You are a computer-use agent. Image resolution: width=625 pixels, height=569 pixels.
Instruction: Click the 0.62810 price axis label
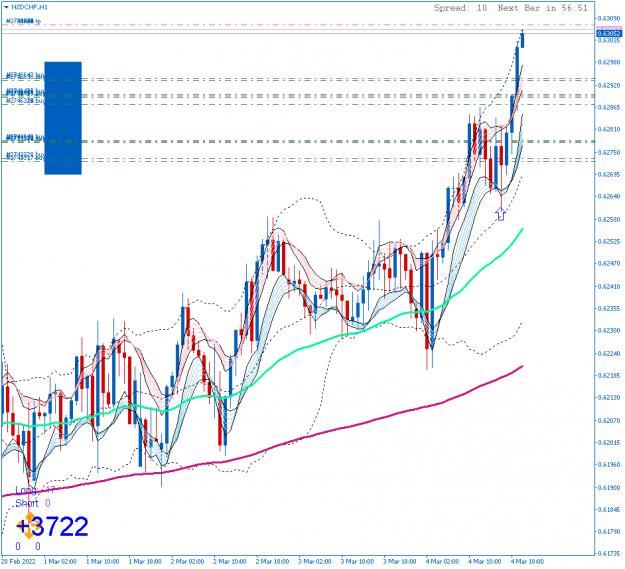click(x=609, y=129)
